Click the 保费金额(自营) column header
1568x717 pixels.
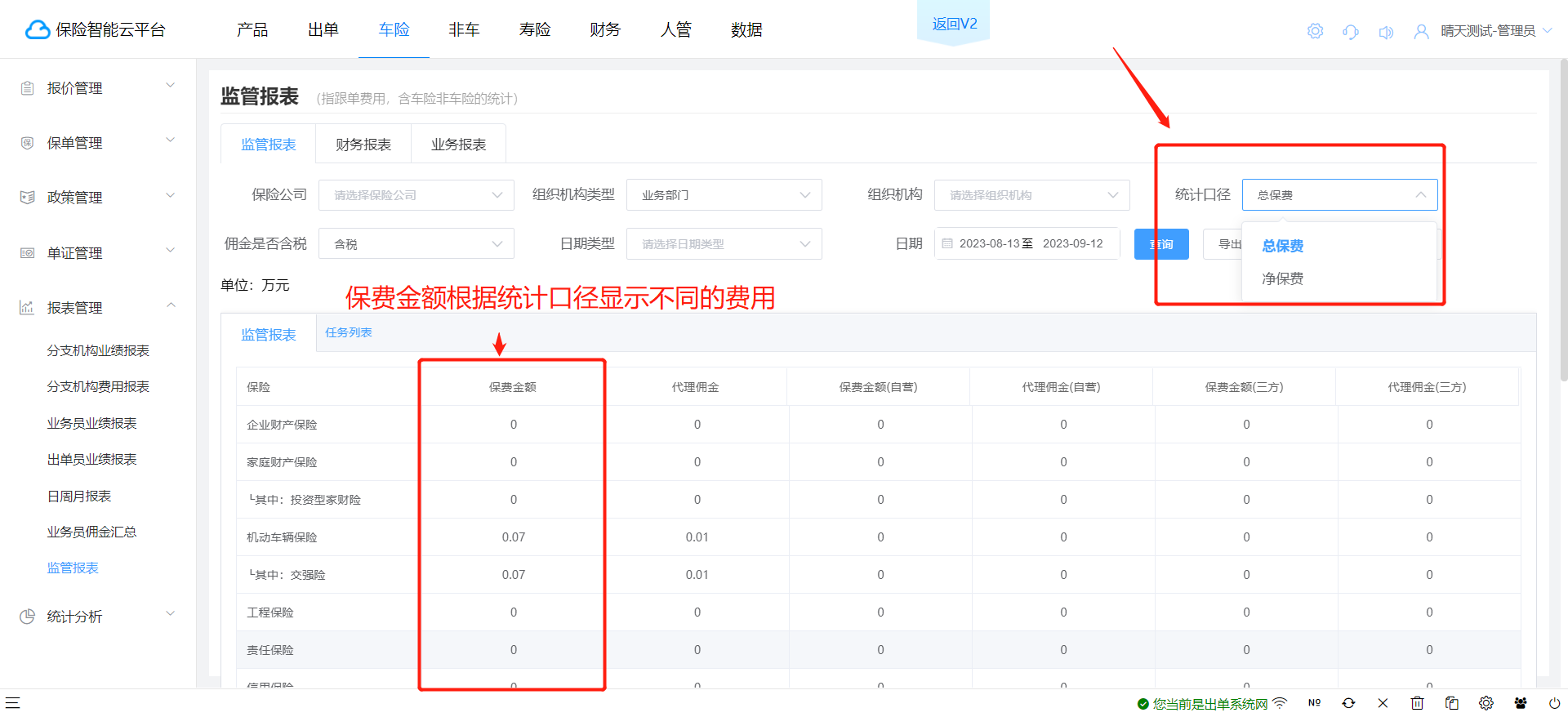tap(878, 387)
